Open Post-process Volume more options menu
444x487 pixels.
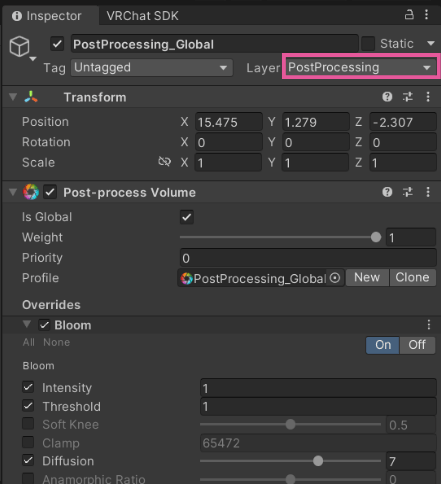coord(428,192)
